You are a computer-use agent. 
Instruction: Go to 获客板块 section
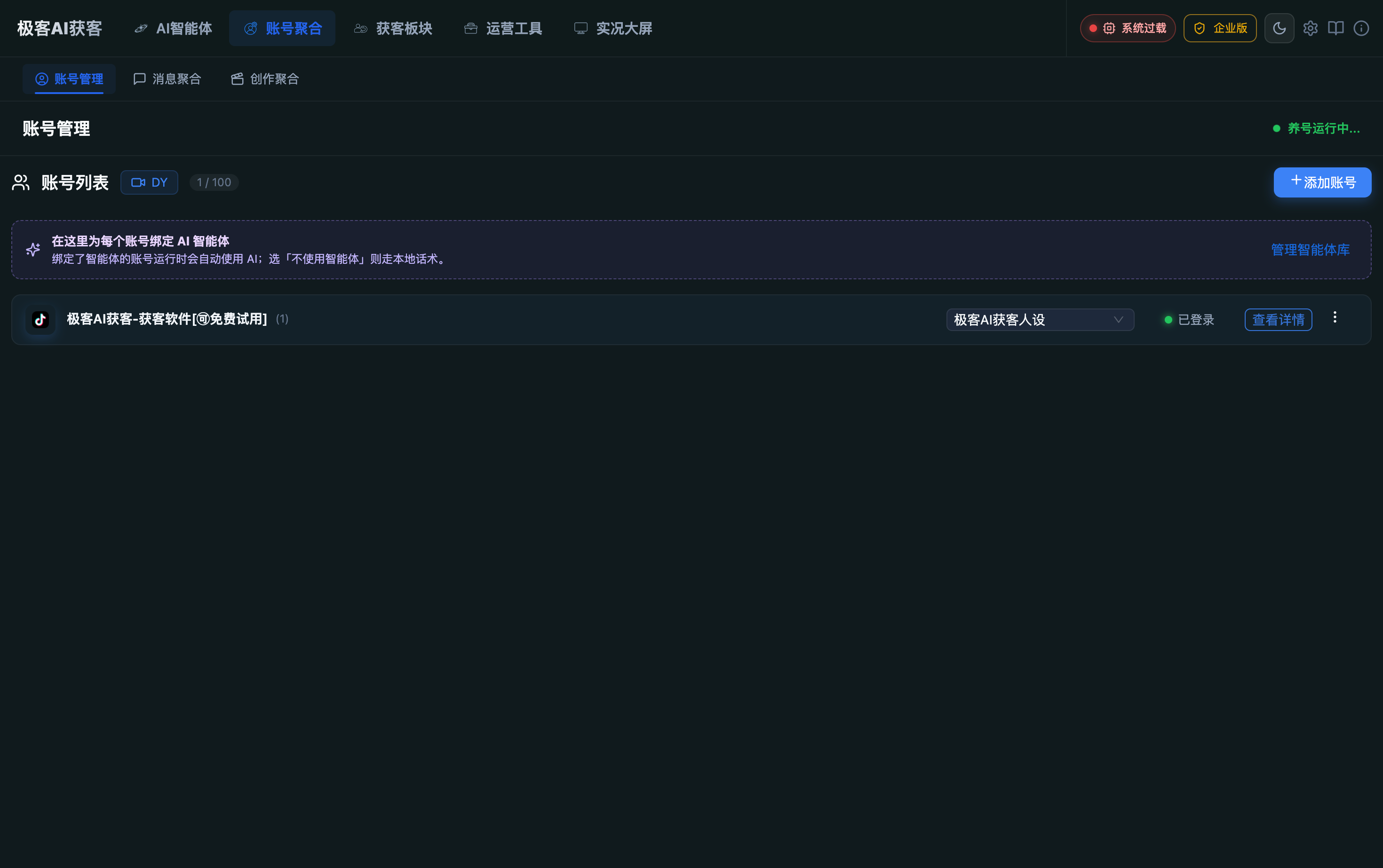[392, 28]
